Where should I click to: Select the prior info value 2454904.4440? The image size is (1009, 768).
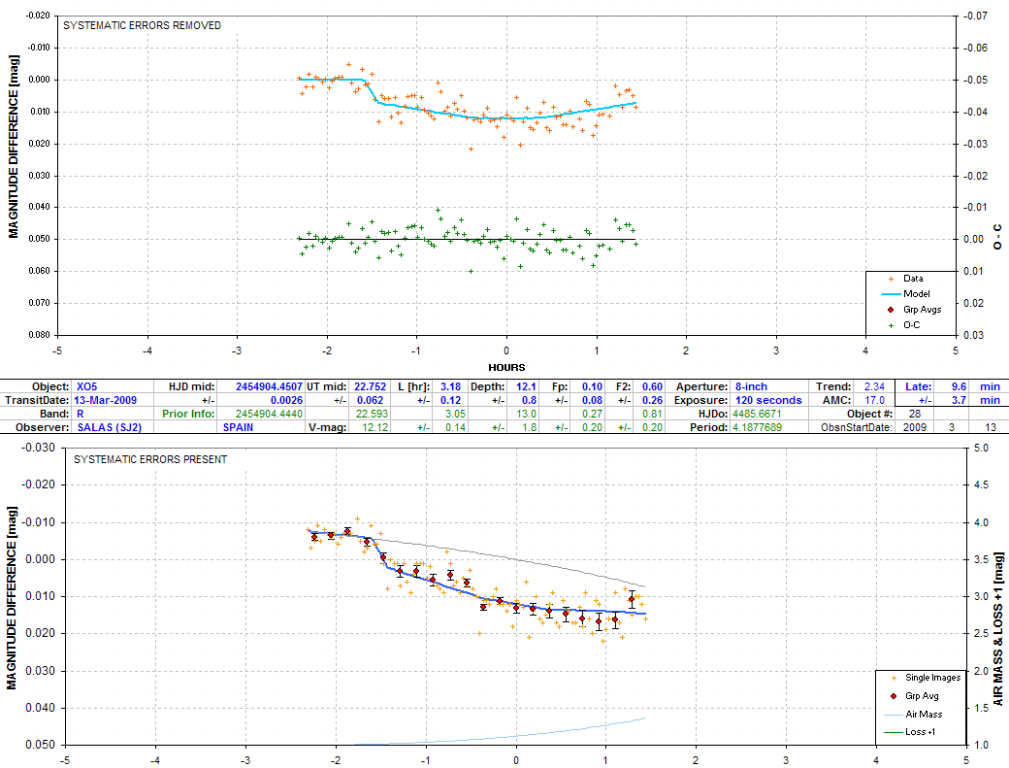[x=269, y=413]
